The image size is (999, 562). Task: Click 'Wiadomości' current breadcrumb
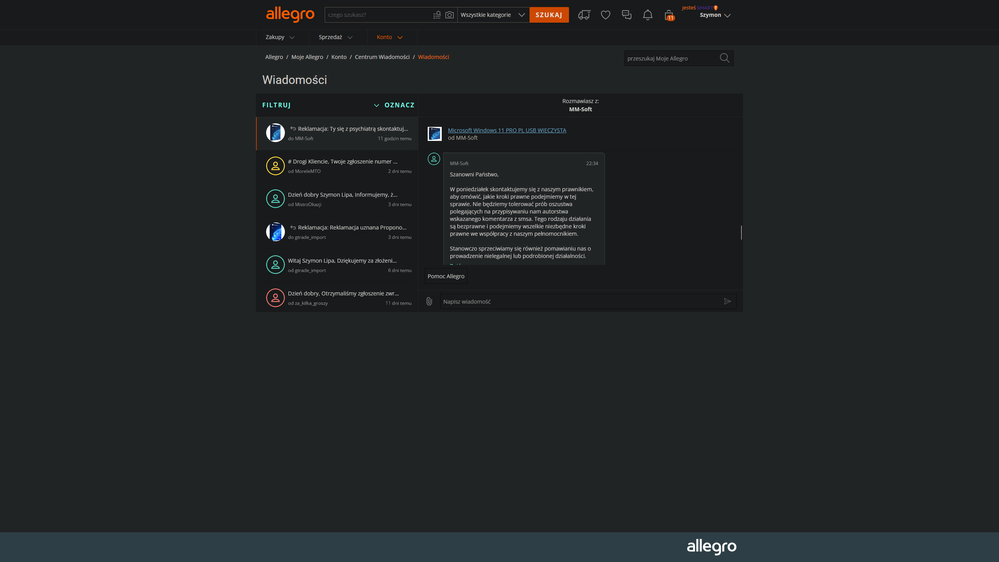coord(433,57)
